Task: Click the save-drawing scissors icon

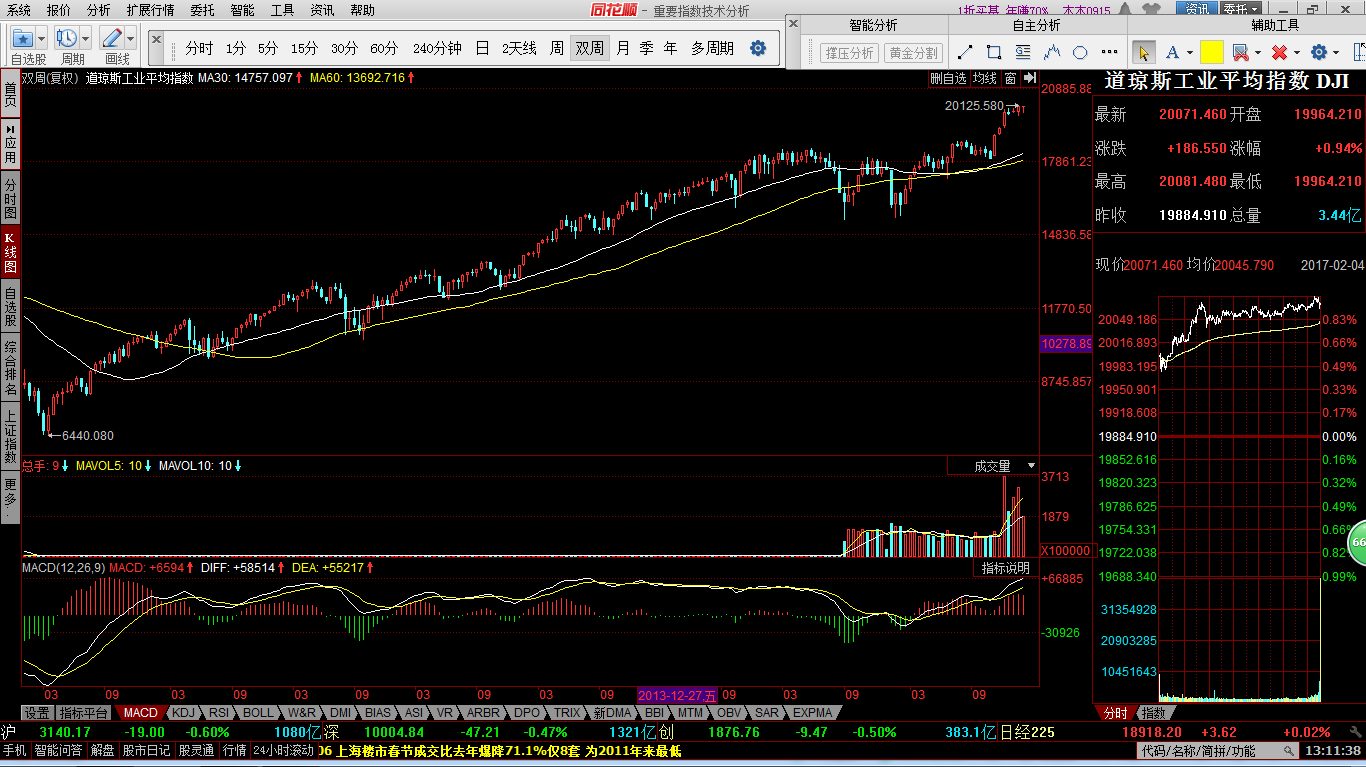Action: tap(1240, 52)
